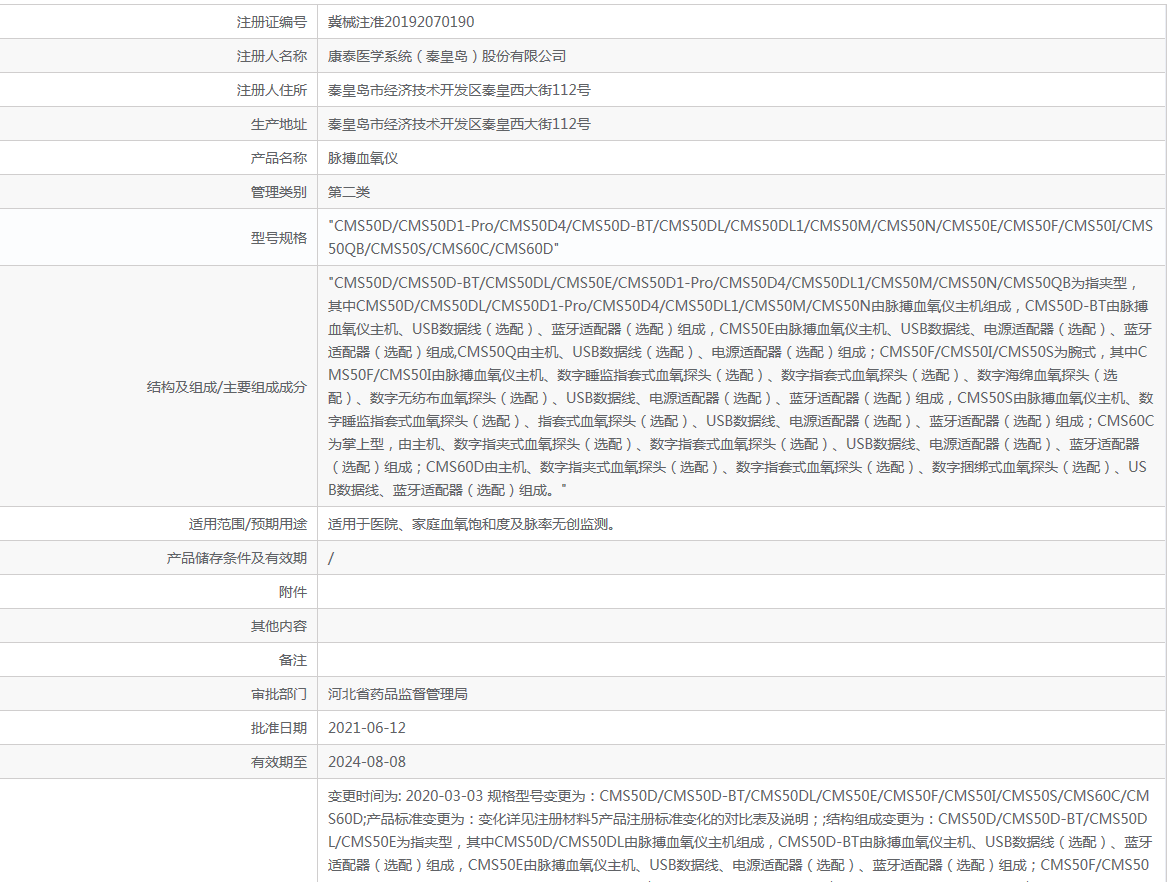This screenshot has width=1167, height=882.
Task: Click the '产品名称' row label
Action: [279, 159]
